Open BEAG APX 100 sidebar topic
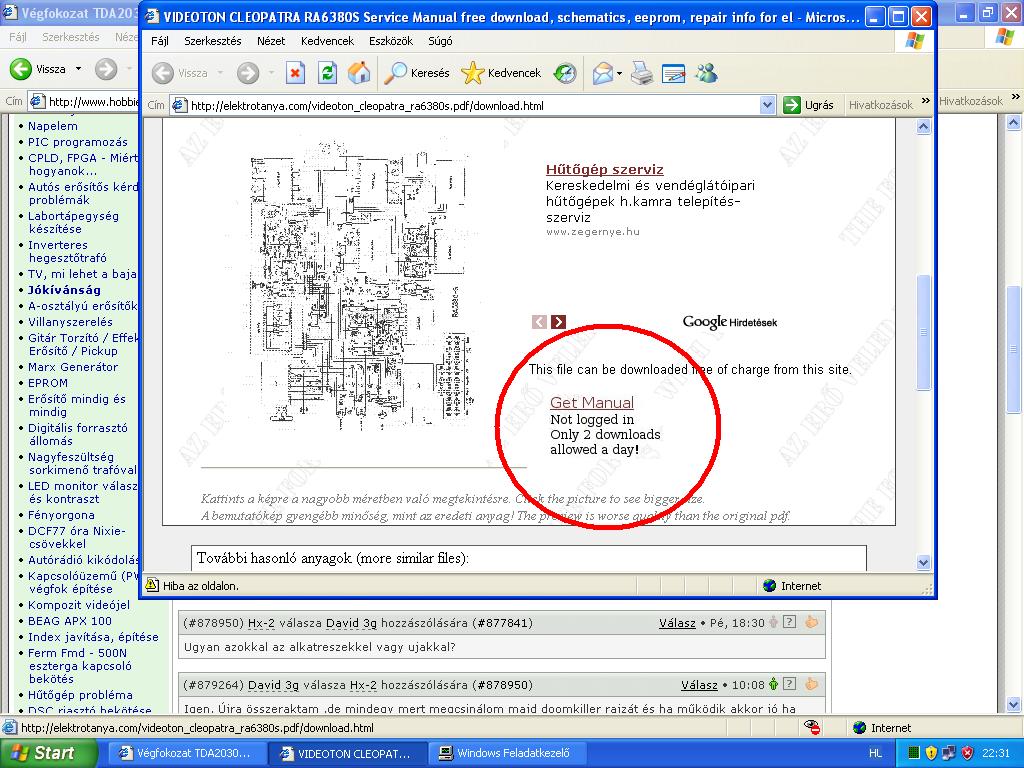The height and width of the screenshot is (768, 1024). click(x=70, y=621)
